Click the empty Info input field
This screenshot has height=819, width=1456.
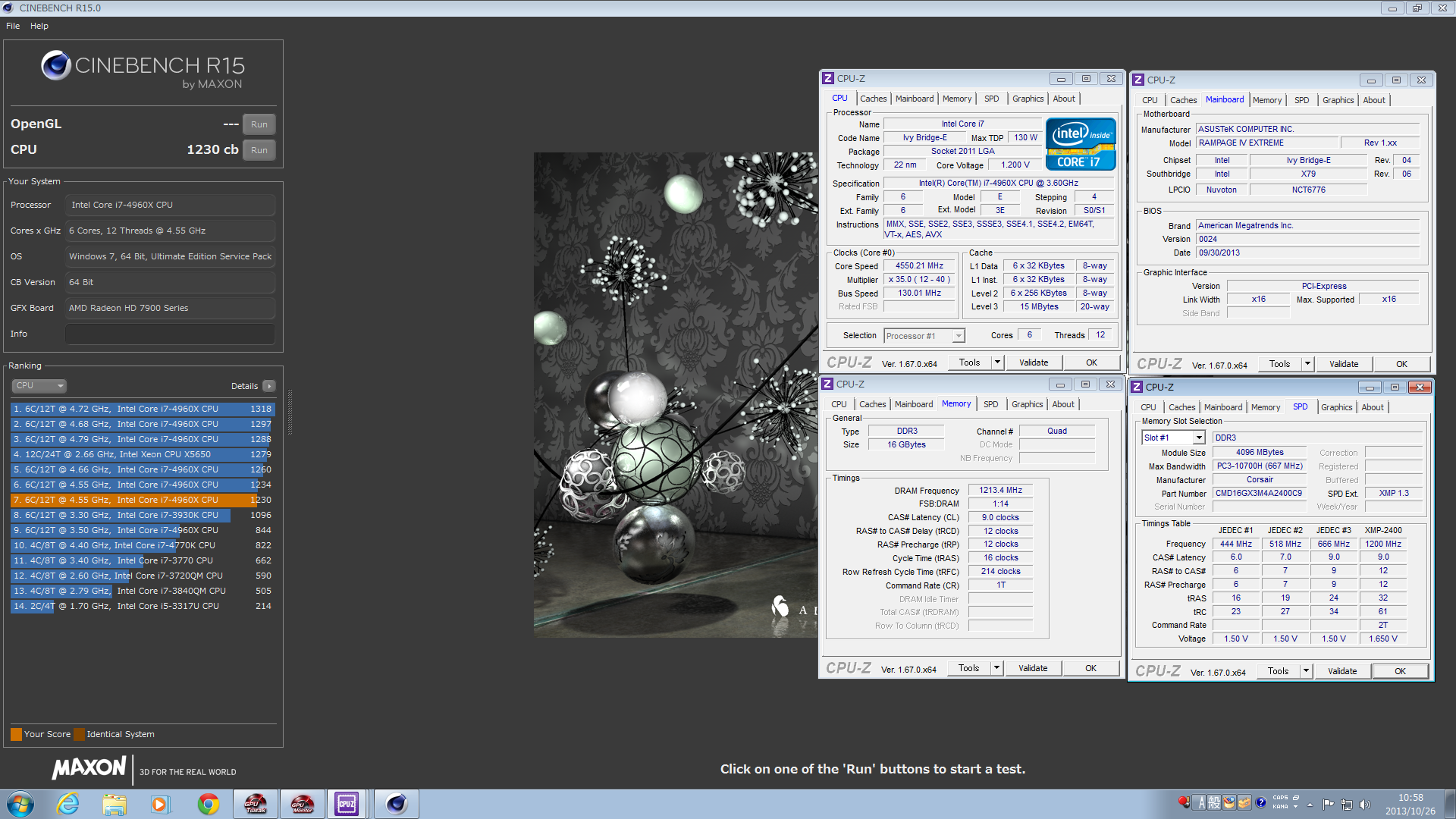(170, 334)
